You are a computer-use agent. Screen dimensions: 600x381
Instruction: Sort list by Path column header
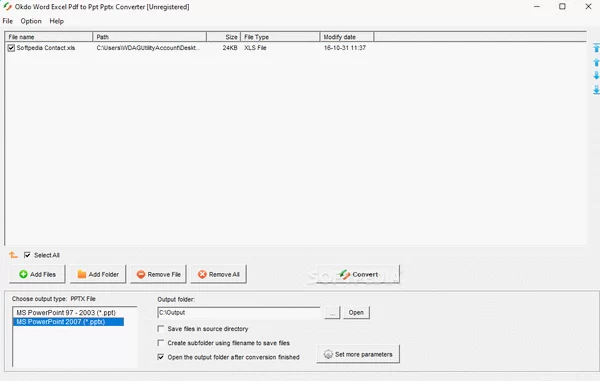(150, 37)
